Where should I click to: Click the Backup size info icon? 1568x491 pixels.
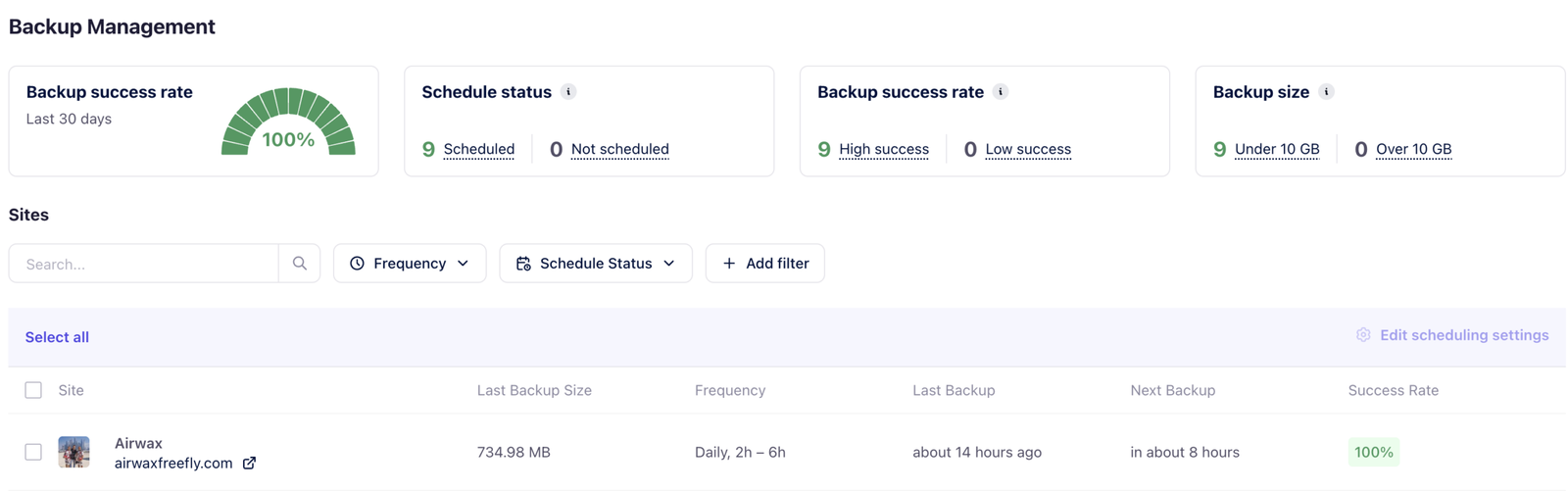point(1326,92)
